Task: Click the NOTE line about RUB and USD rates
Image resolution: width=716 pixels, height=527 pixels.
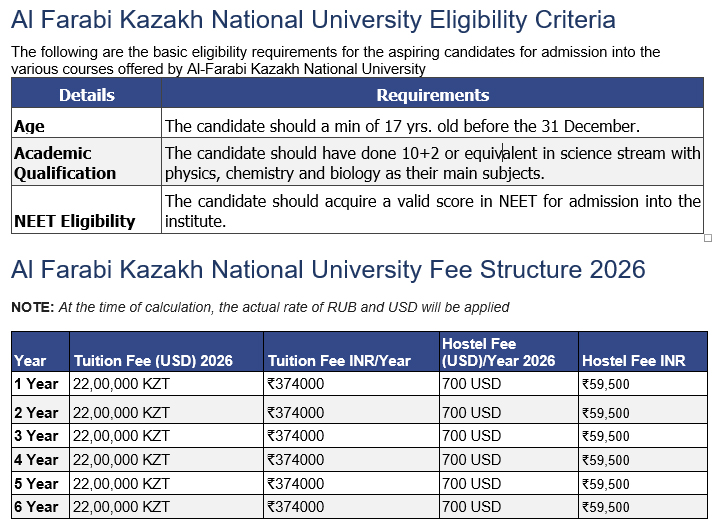Action: pyautogui.click(x=260, y=307)
